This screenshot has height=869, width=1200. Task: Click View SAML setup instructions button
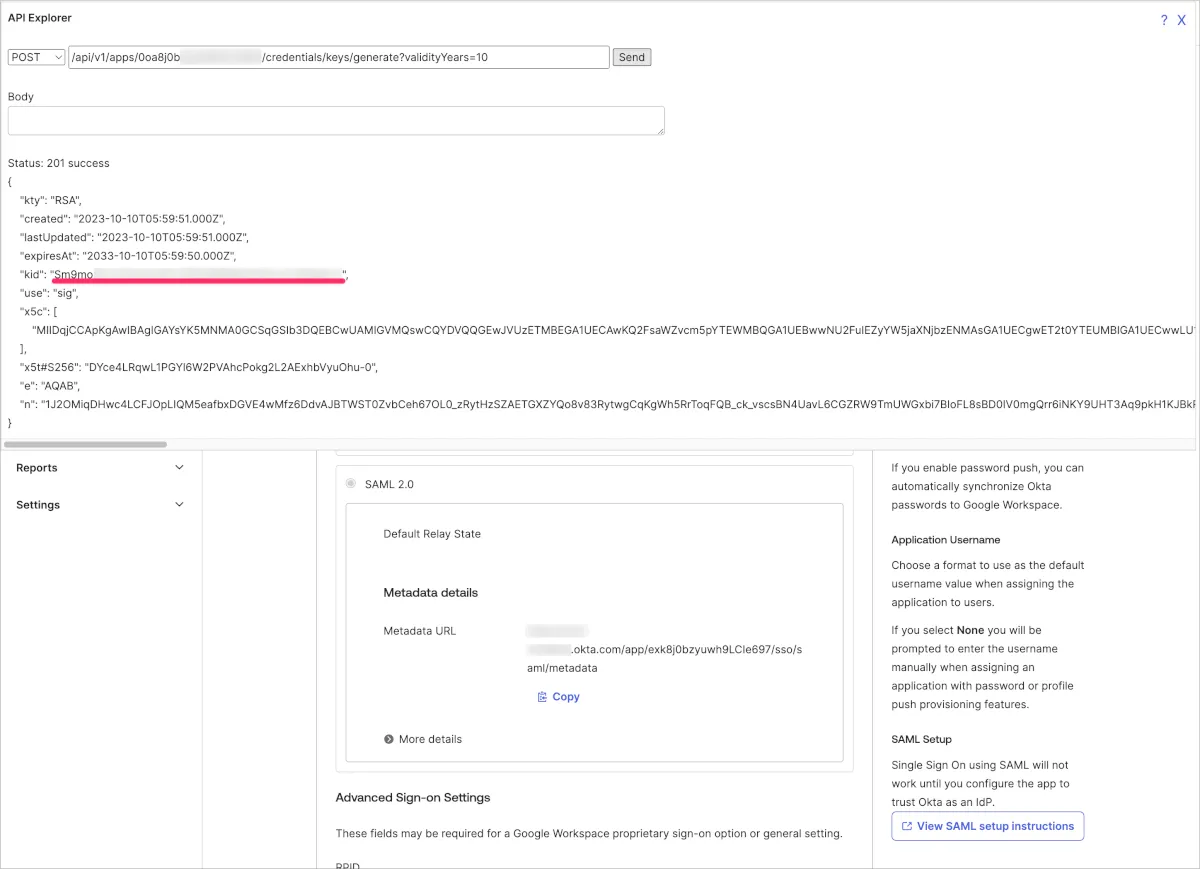click(987, 826)
